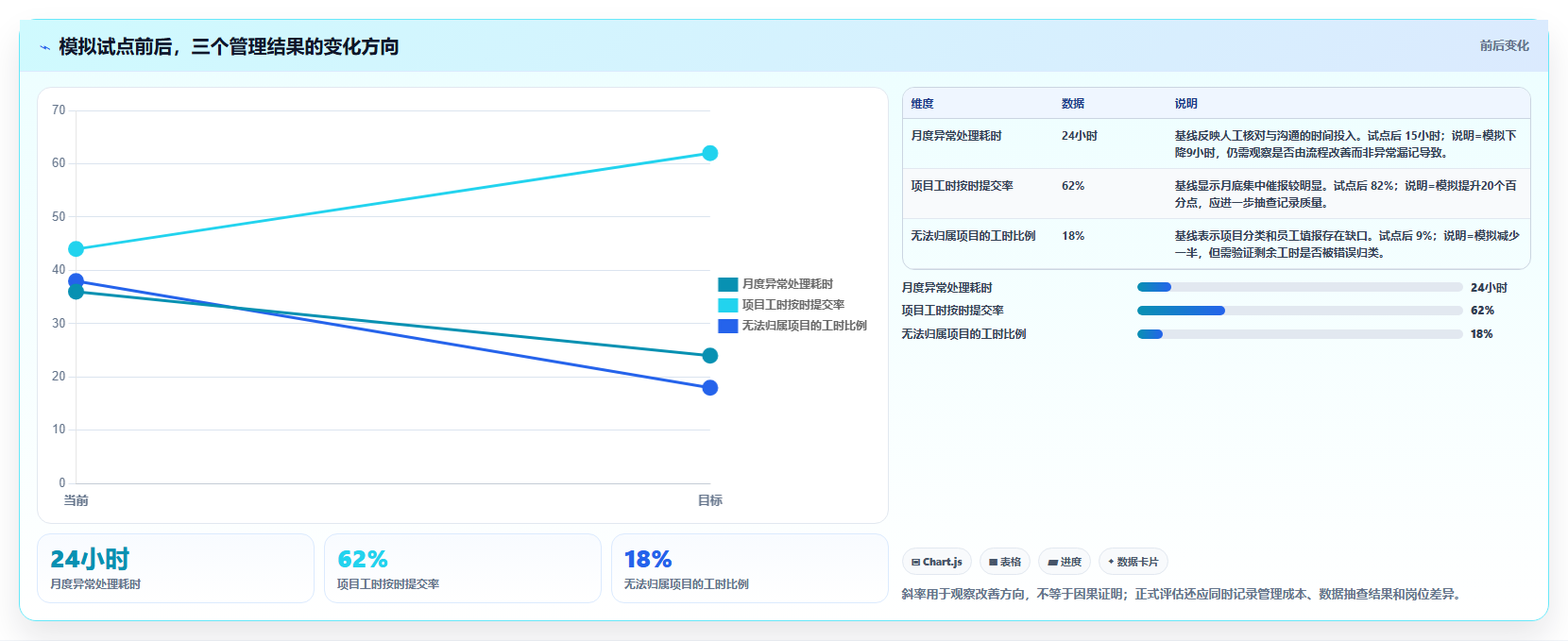The image size is (1568, 641).
Task: Toggle the 无法归属项目的工时比例 legend color box
Action: click(x=727, y=326)
